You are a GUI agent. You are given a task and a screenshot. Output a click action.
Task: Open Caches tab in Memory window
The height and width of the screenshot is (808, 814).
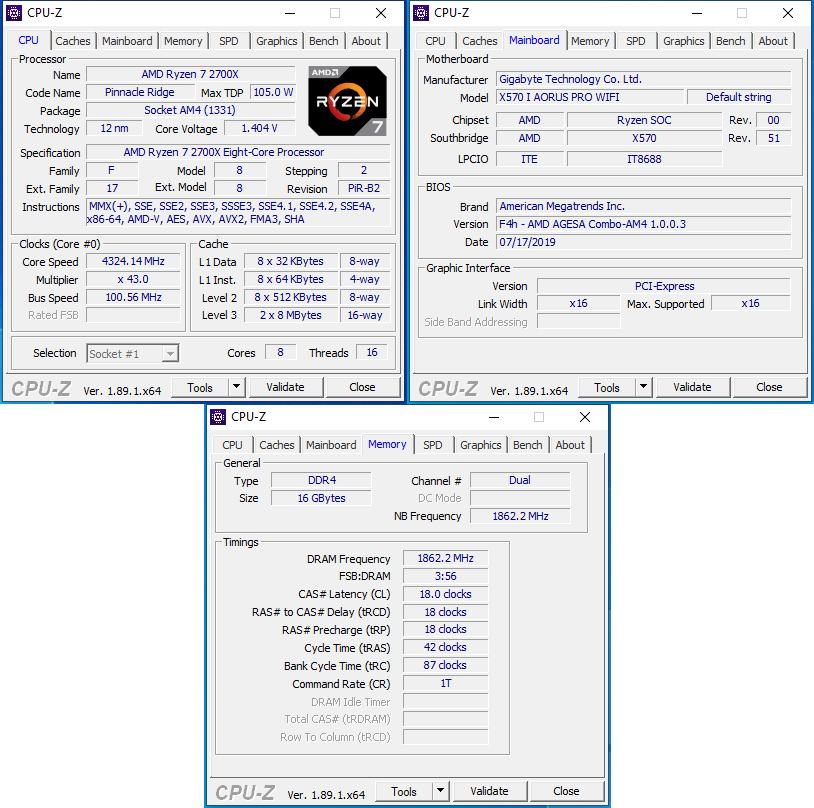[x=277, y=445]
